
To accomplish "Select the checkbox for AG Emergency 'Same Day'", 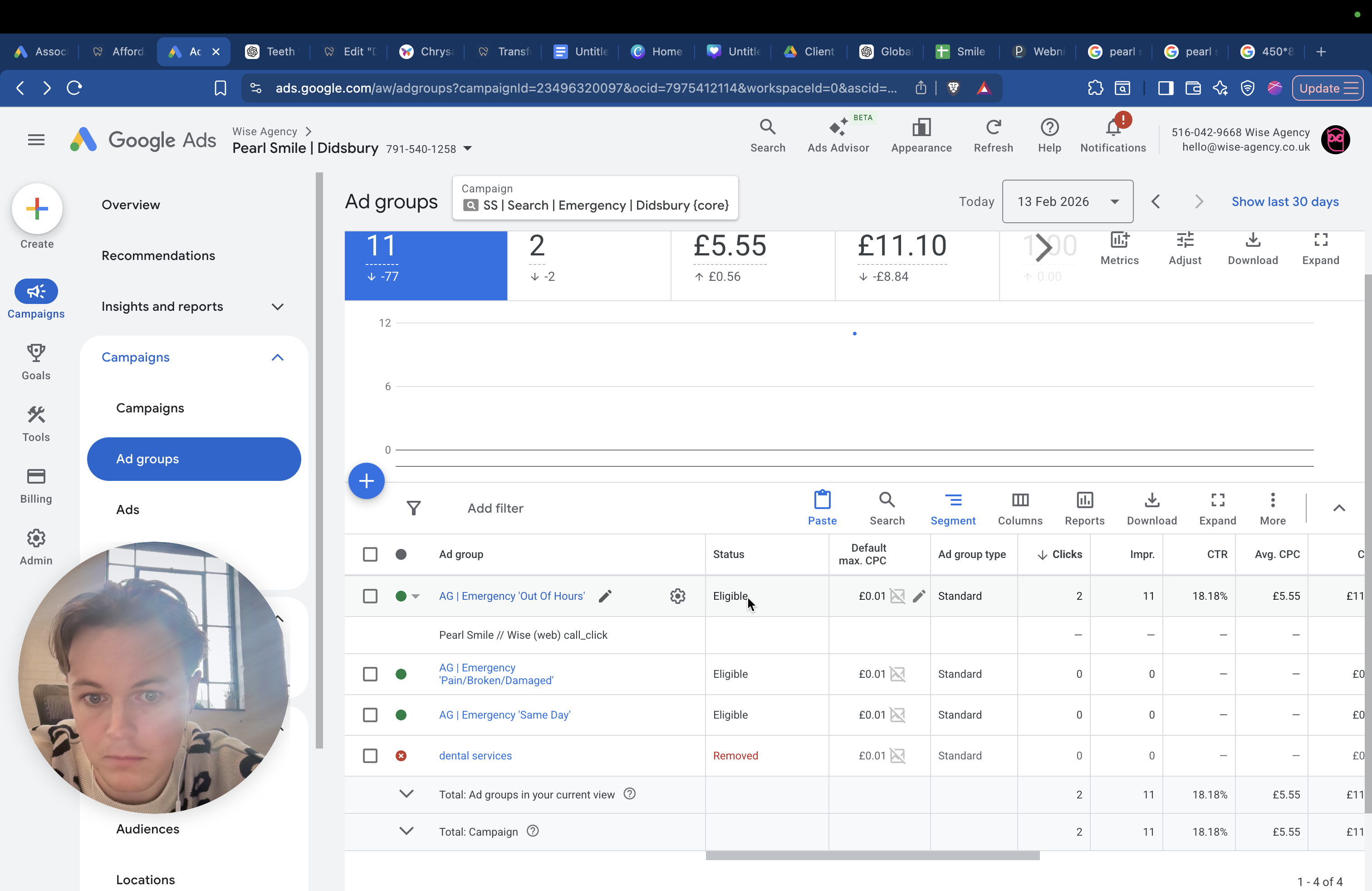I will tap(370, 715).
